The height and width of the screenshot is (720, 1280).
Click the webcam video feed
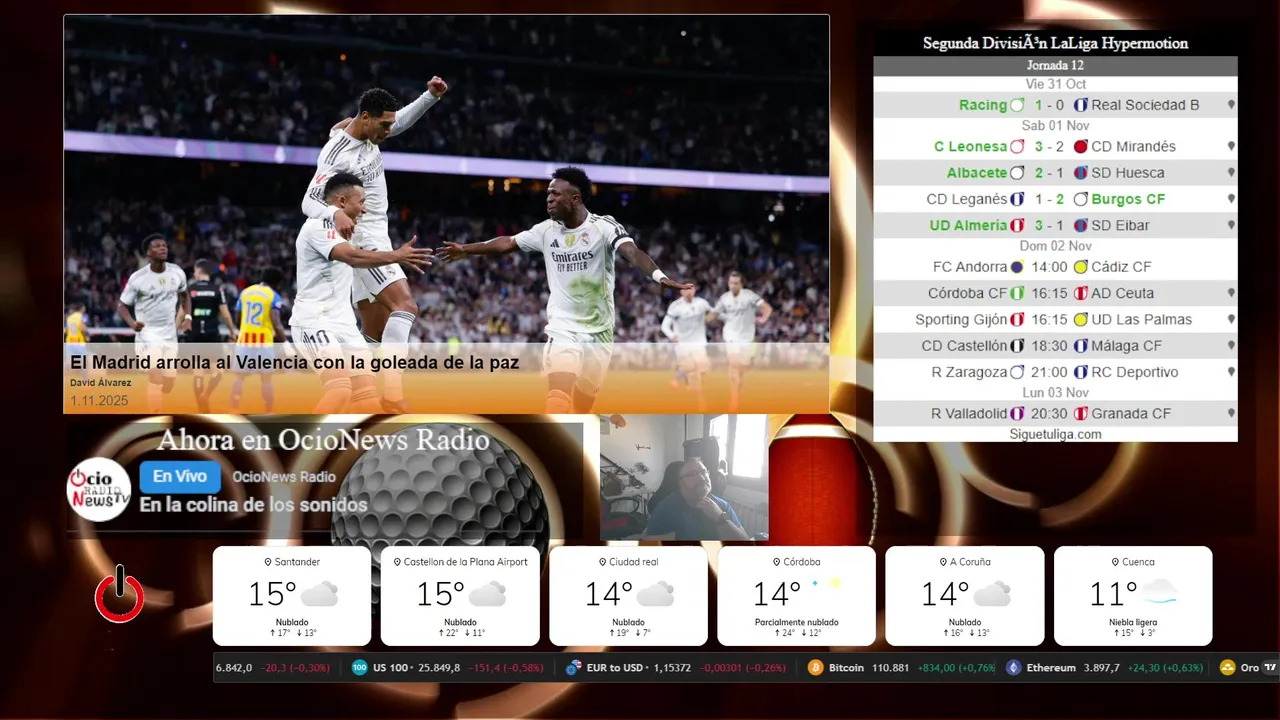[684, 478]
